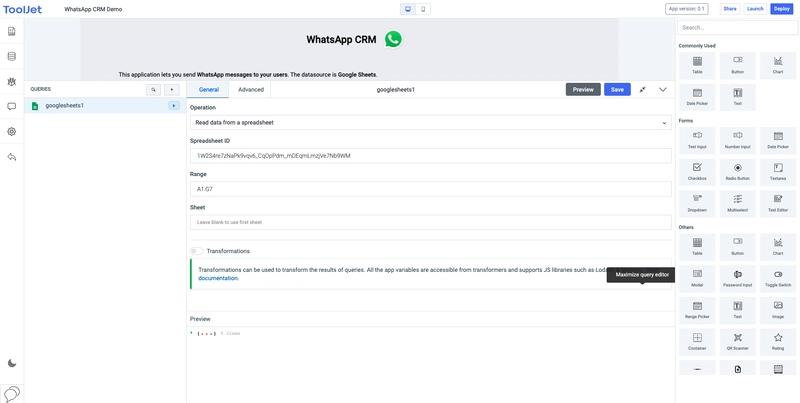800x403 pixels.
Task: Select the Textarea widget
Action: (x=778, y=171)
